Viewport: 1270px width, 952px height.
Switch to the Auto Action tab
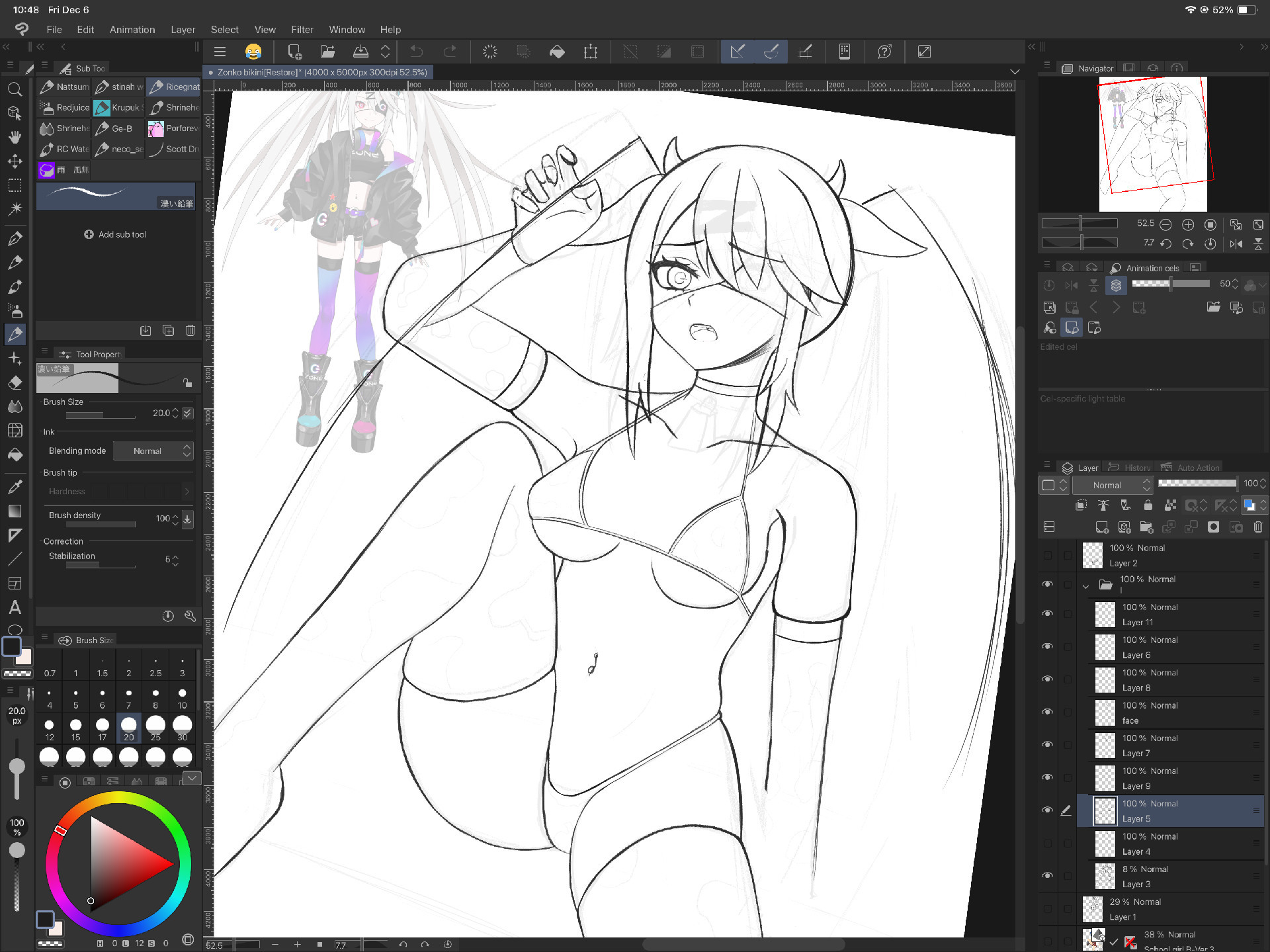[x=1191, y=468]
